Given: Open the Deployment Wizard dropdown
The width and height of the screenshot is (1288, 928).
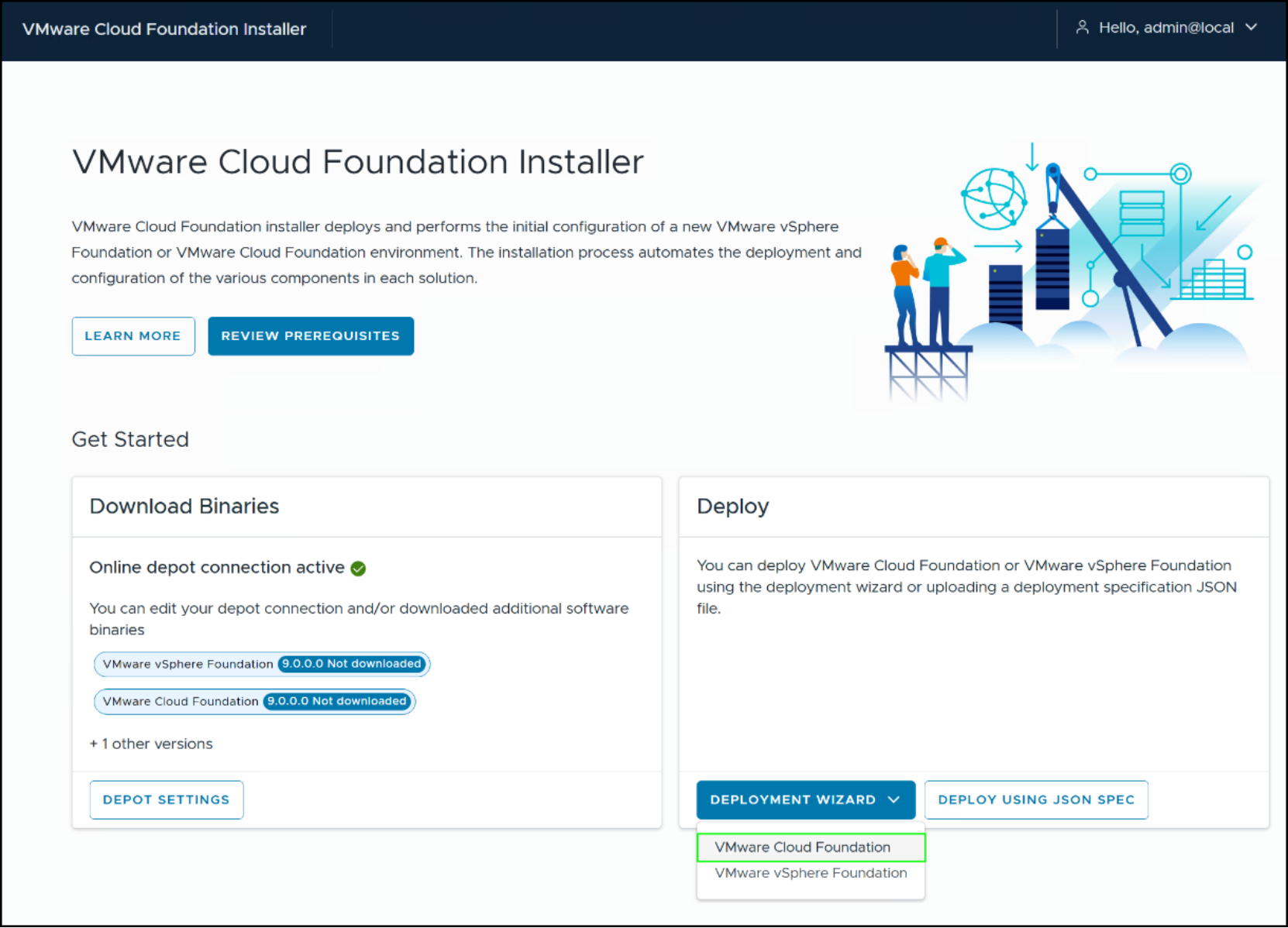Looking at the screenshot, I should click(805, 799).
